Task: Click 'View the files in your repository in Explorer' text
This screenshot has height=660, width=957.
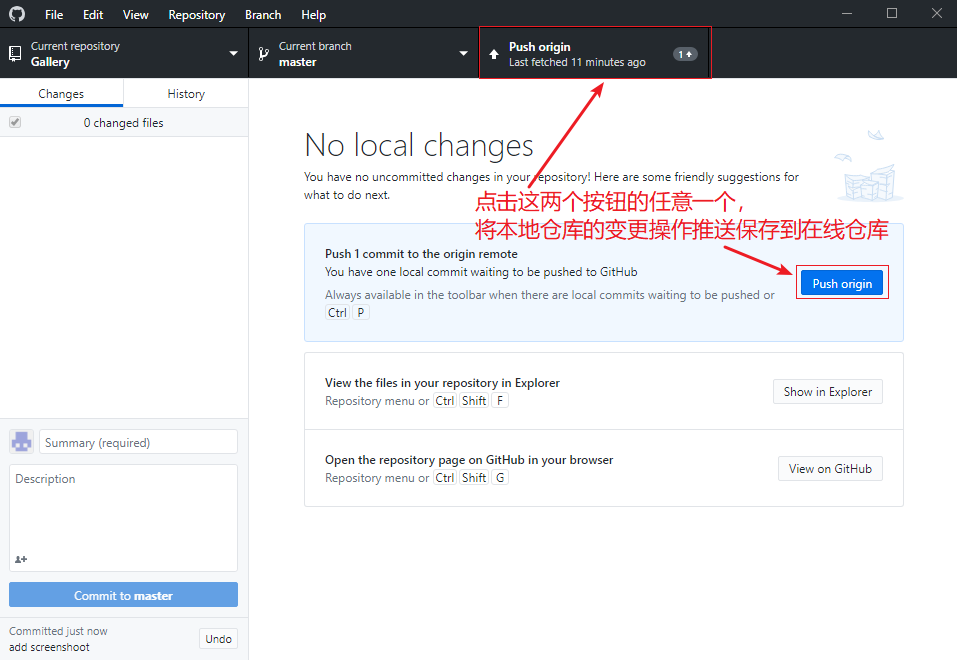Action: click(x=442, y=383)
